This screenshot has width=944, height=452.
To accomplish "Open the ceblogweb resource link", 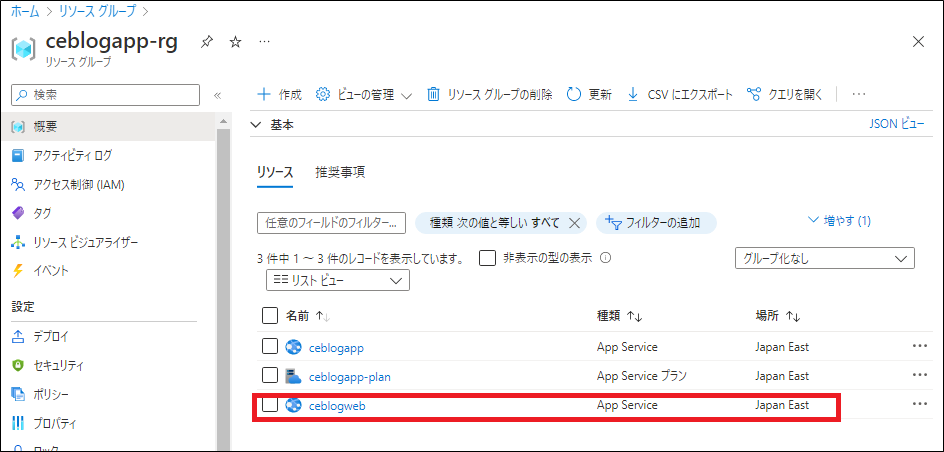I will [337, 406].
